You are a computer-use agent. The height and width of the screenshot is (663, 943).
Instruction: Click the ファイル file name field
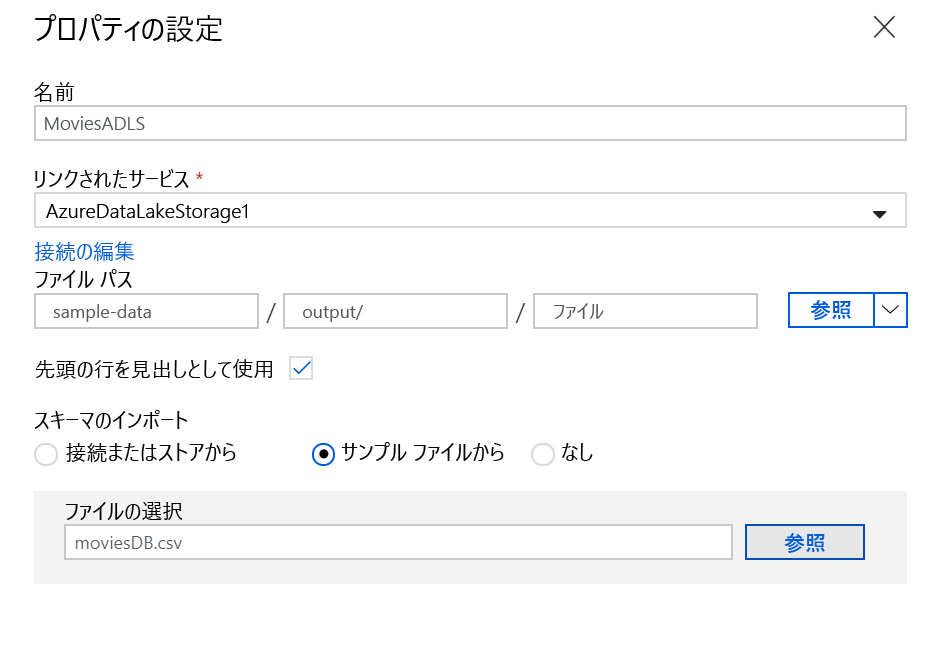(x=645, y=311)
